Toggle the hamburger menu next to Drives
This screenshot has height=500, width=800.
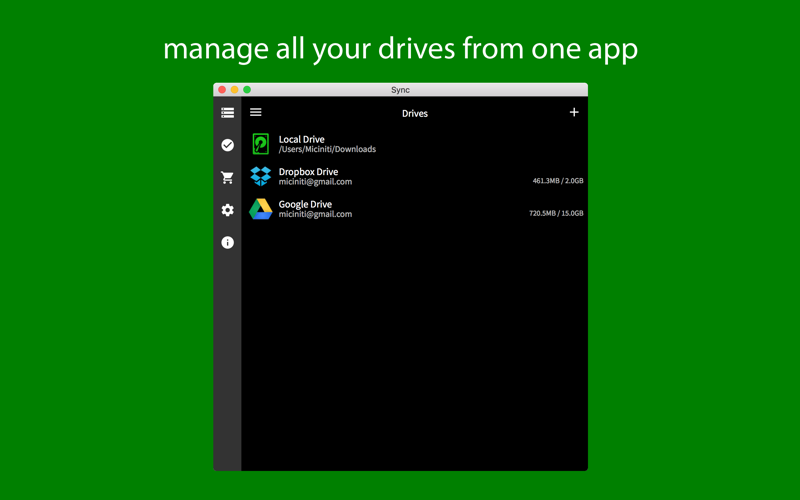(256, 112)
